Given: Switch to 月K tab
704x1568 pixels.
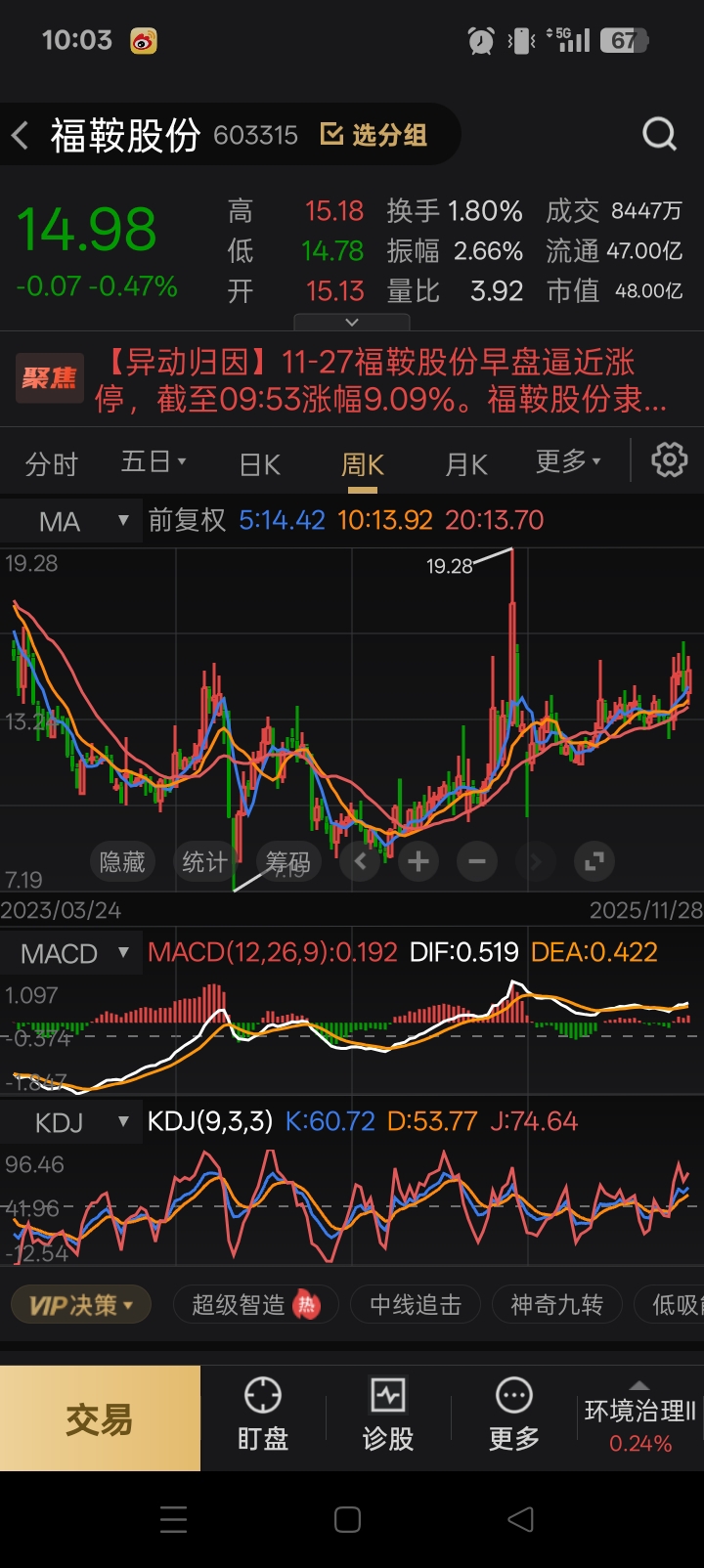Looking at the screenshot, I should tap(466, 464).
